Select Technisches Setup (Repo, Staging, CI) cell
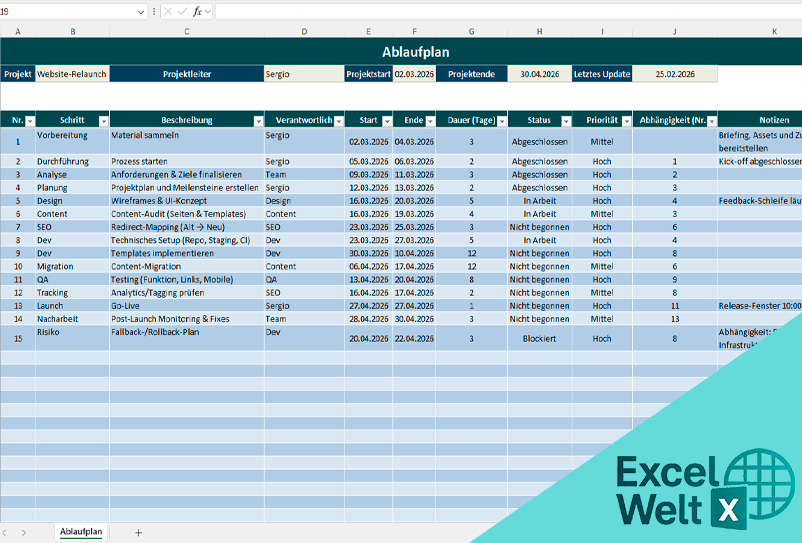Viewport: 802px width, 543px height. (187, 240)
